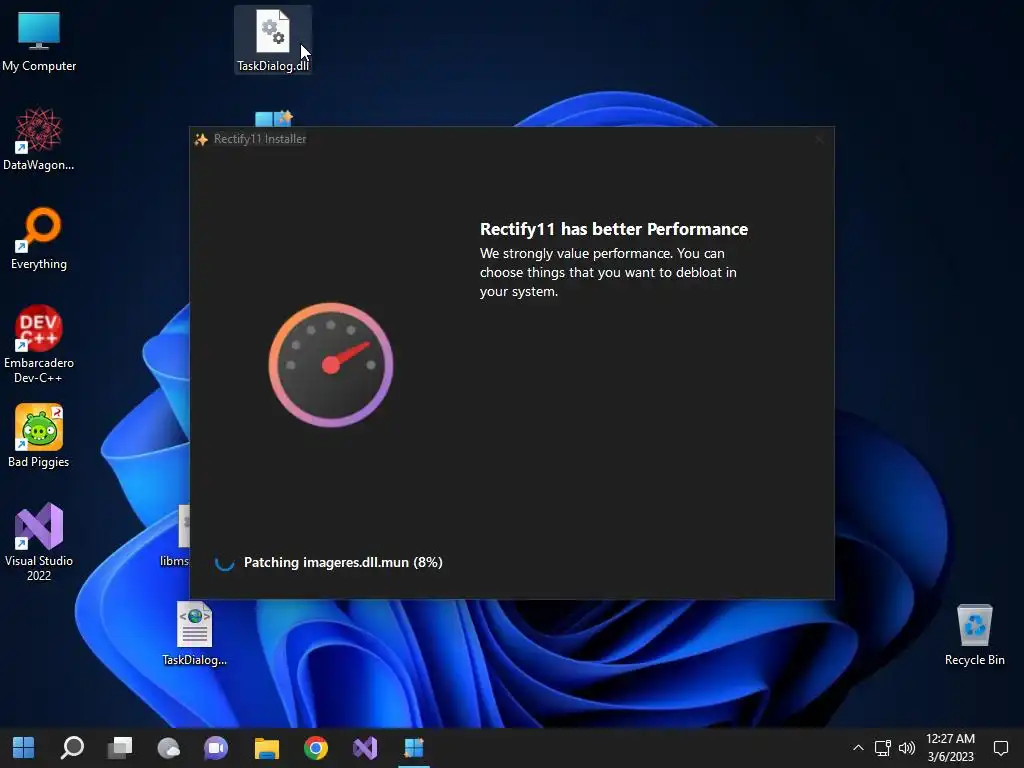The height and width of the screenshot is (768, 1024).
Task: Select the DataWagon shortcut icon
Action: pos(39,140)
